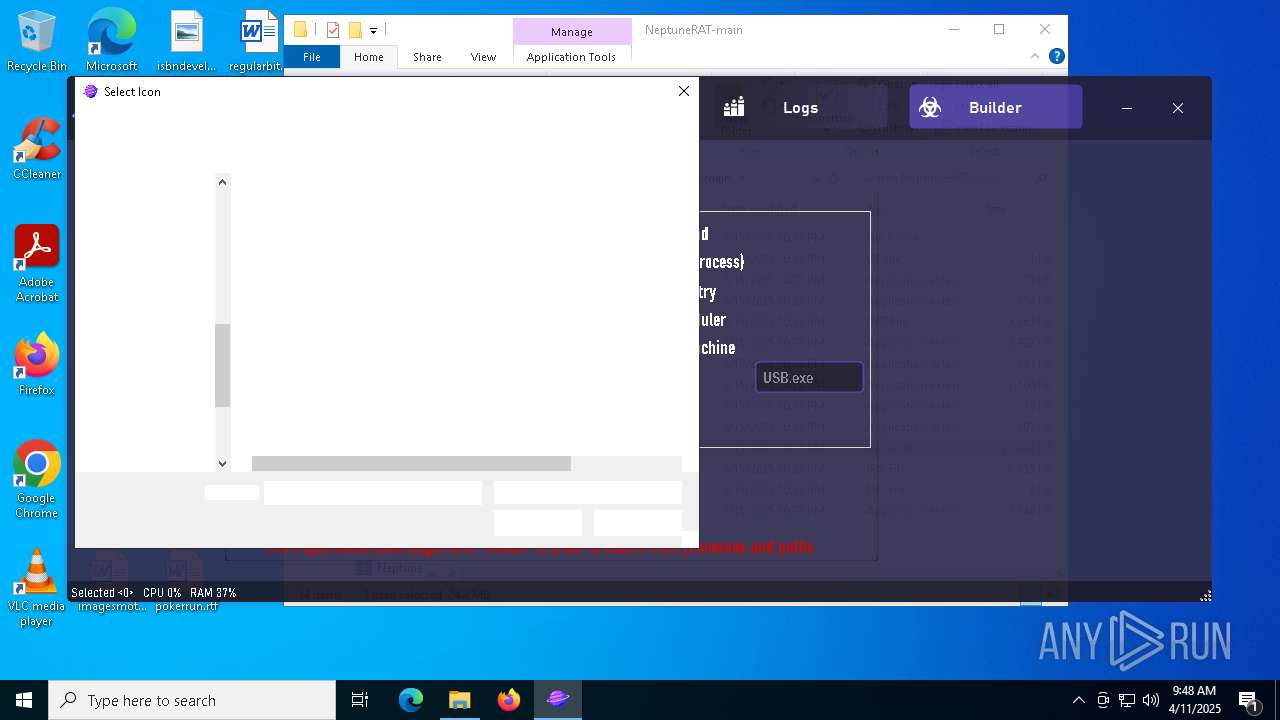Click the Neptune planet icon in taskbar
The width and height of the screenshot is (1280, 720).
(x=558, y=700)
